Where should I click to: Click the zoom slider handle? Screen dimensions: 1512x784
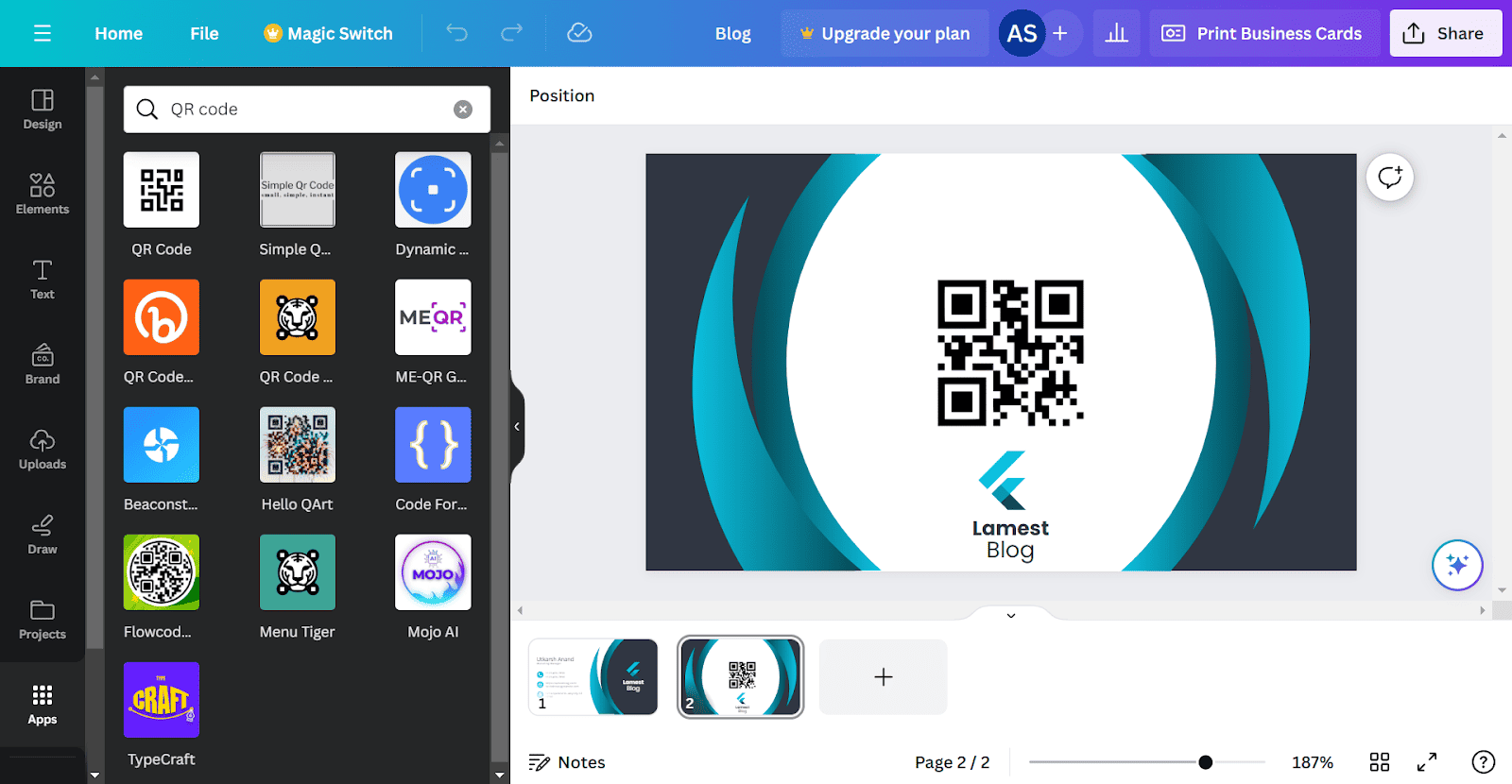coord(1205,762)
